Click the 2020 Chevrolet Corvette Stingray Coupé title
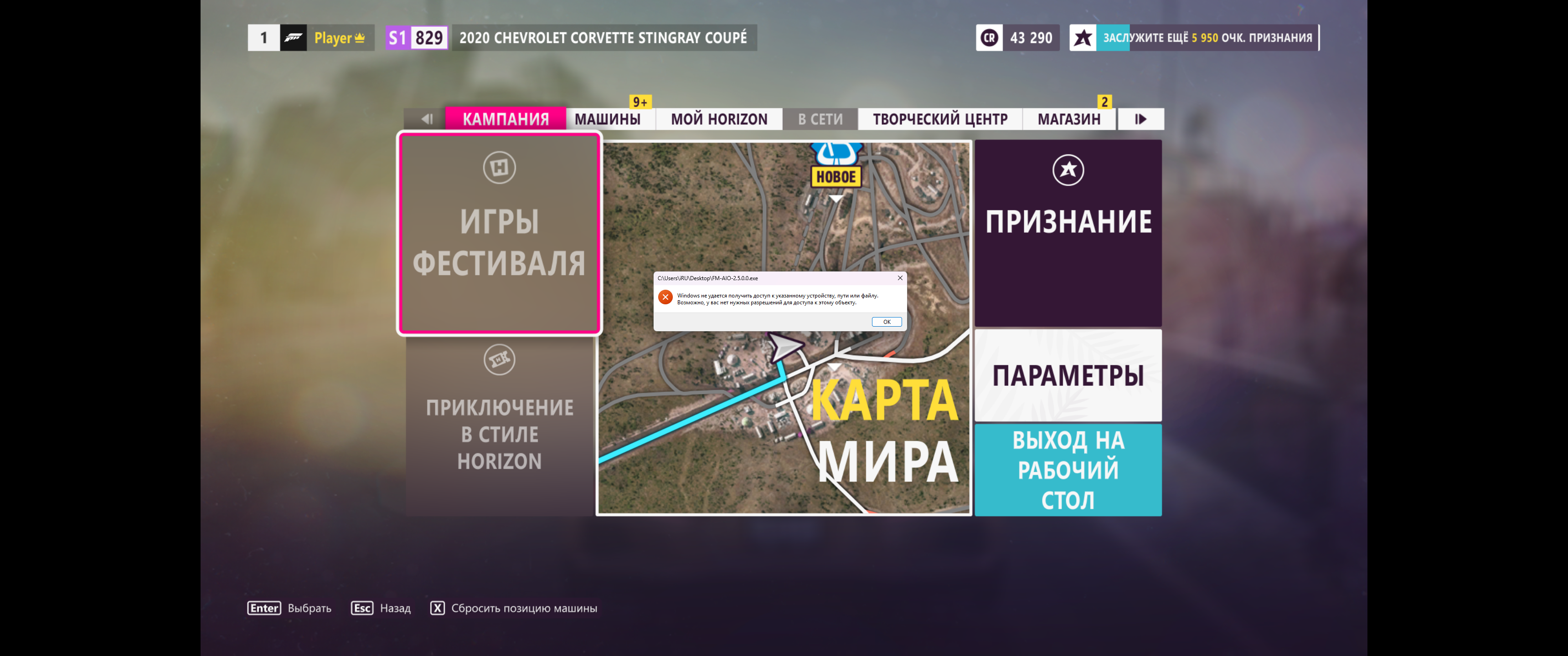The height and width of the screenshot is (656, 1568). pos(603,38)
